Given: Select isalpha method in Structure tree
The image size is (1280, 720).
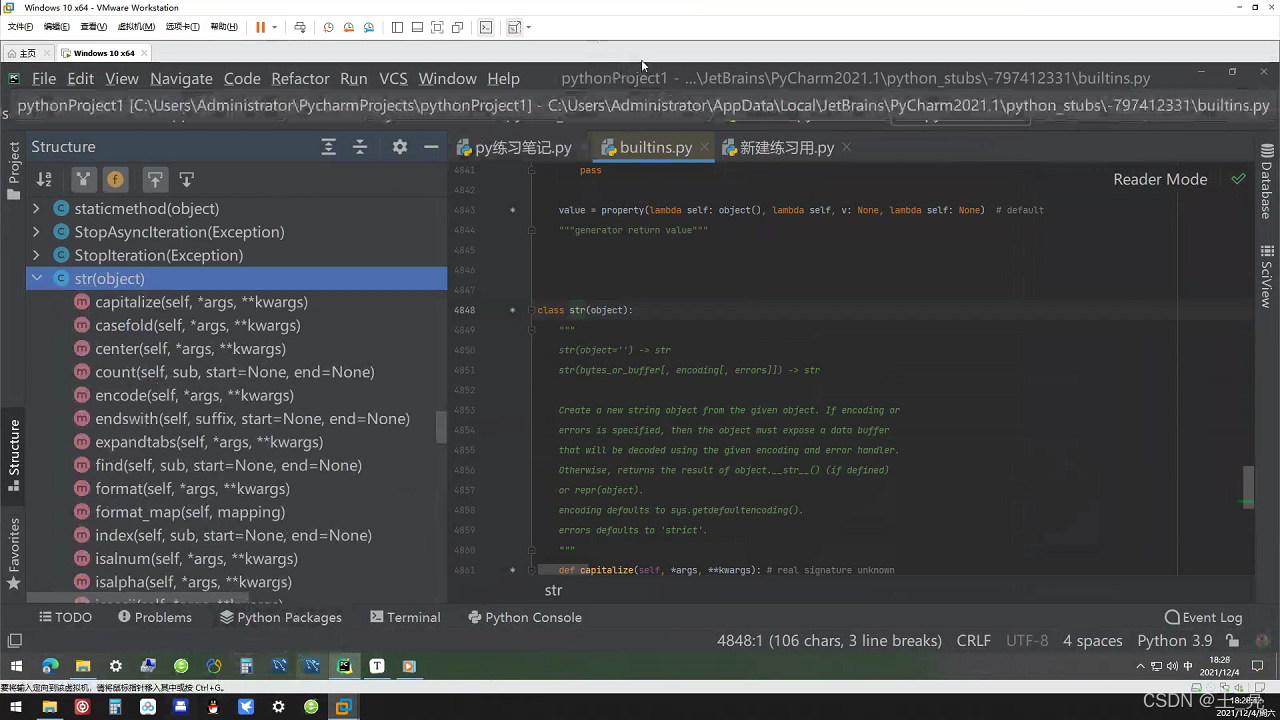Looking at the screenshot, I should (x=193, y=582).
